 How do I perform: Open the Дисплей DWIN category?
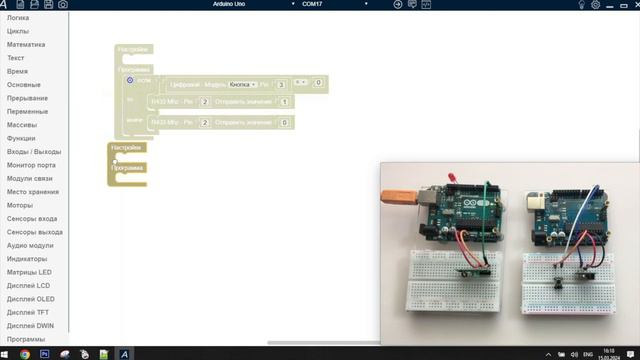pos(30,326)
